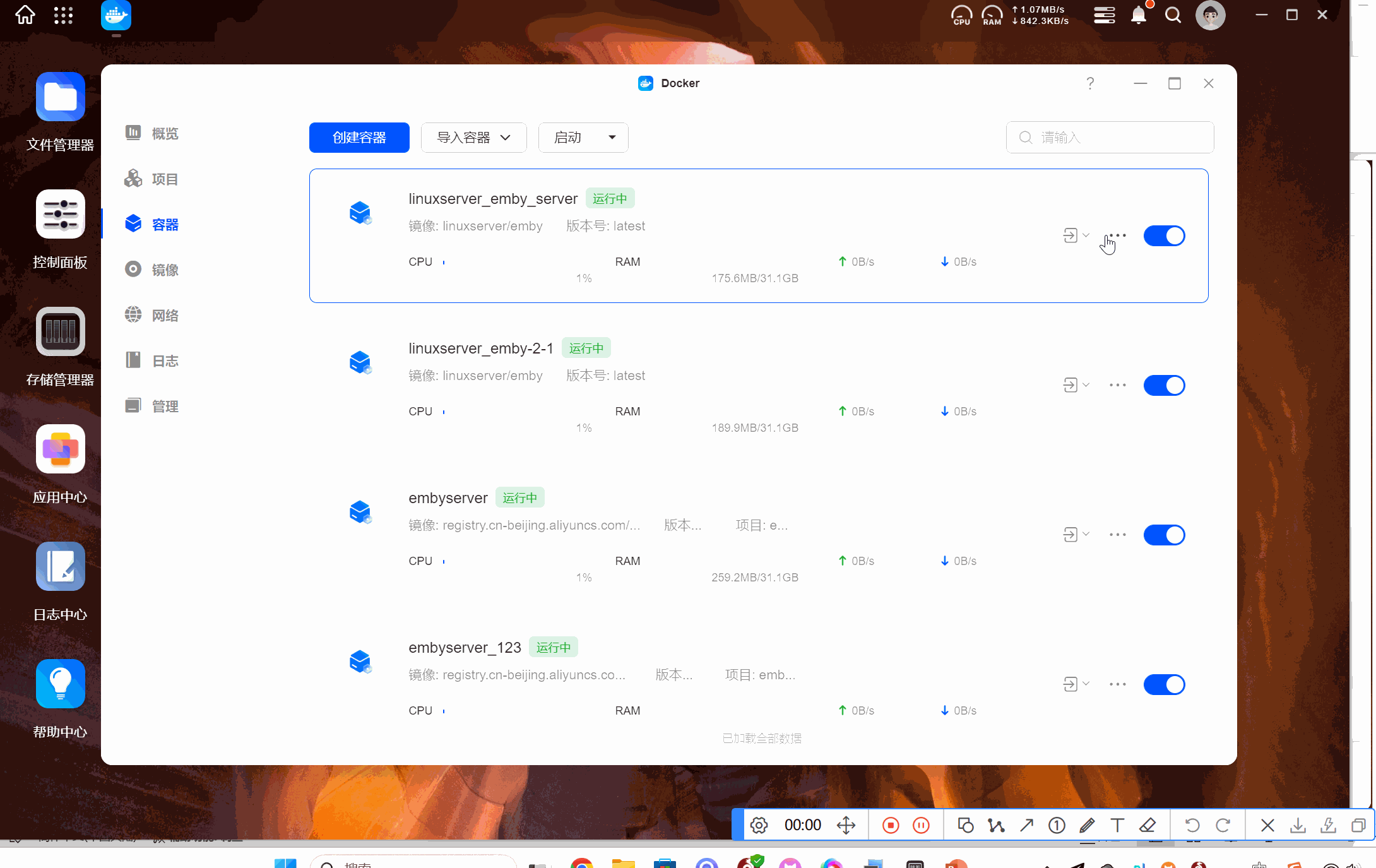Viewport: 1376px width, 868px height.
Task: Click the linuxserver_emby_server container name
Action: point(493,199)
